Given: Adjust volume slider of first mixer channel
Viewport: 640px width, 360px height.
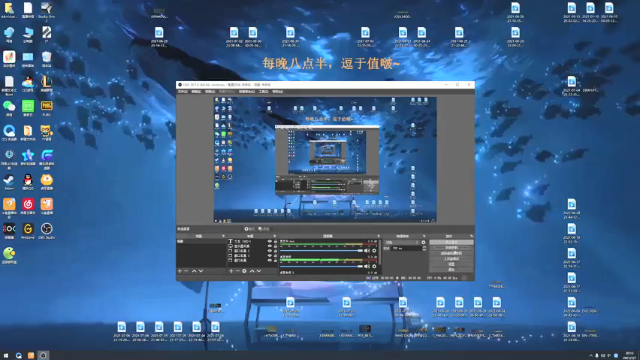Looking at the screenshot, I should pos(321,251).
